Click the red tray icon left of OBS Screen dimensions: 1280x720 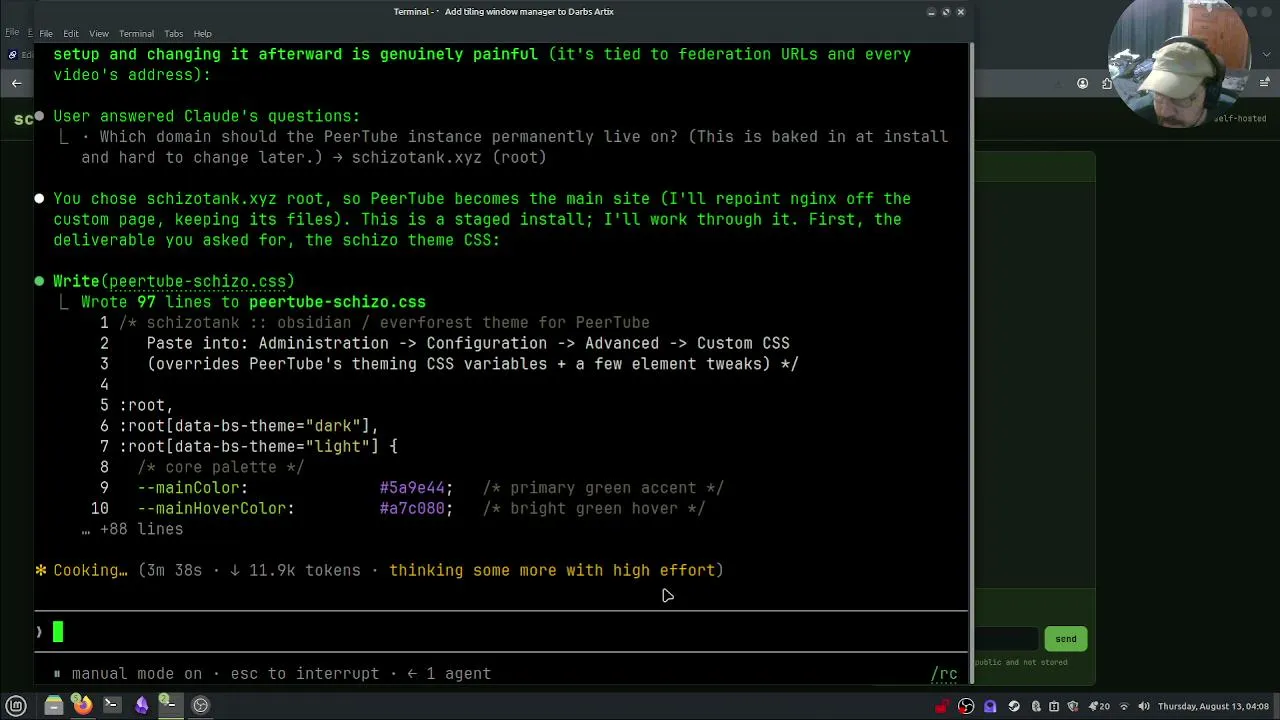[x=942, y=706]
